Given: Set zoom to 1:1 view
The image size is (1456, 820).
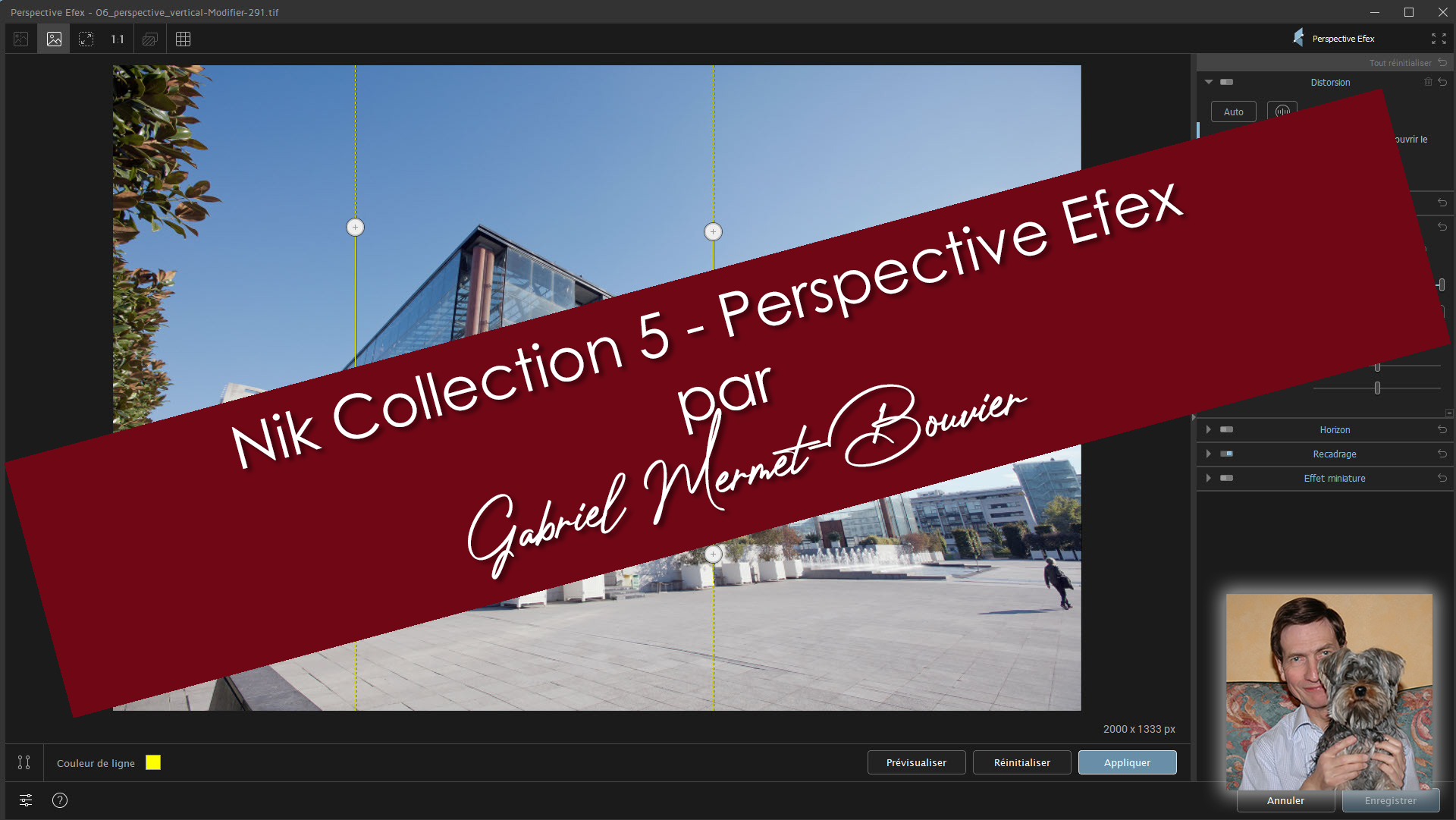Looking at the screenshot, I should point(118,39).
